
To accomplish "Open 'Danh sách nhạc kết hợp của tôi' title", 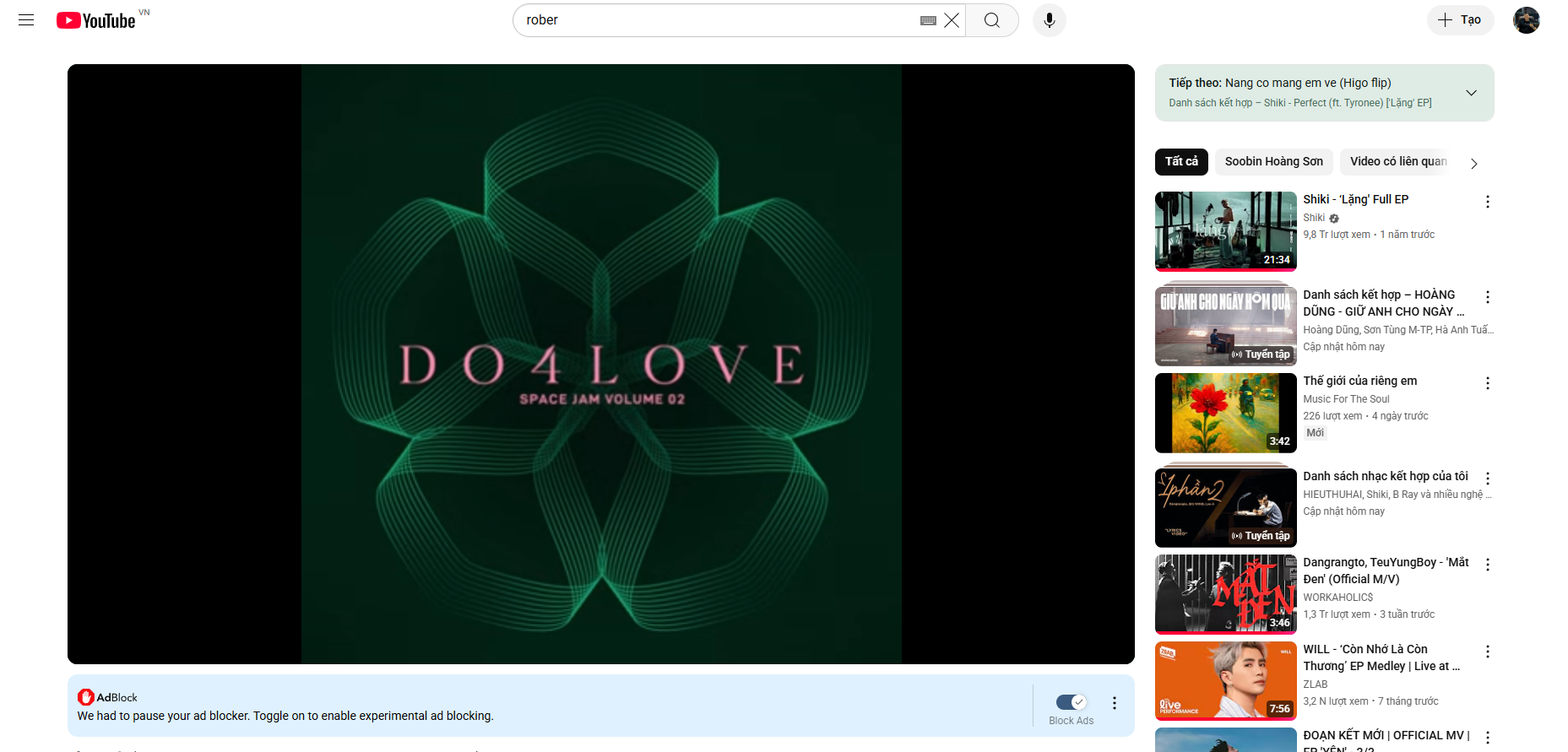I will (x=1386, y=476).
